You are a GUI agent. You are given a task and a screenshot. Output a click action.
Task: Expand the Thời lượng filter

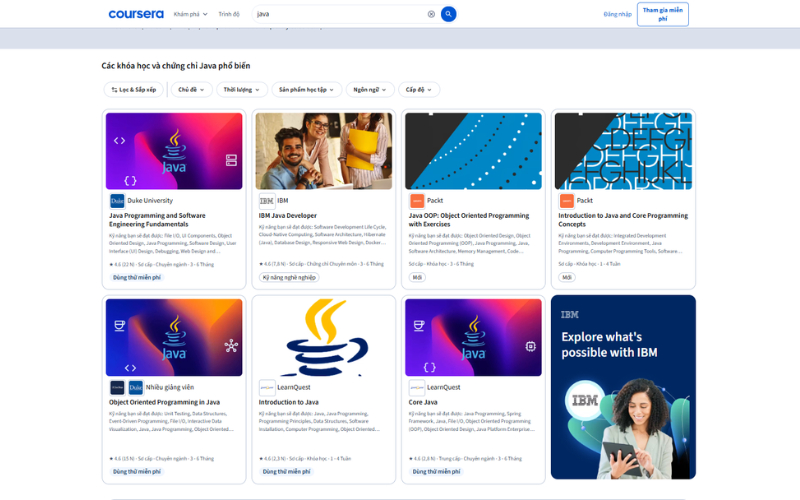[241, 90]
